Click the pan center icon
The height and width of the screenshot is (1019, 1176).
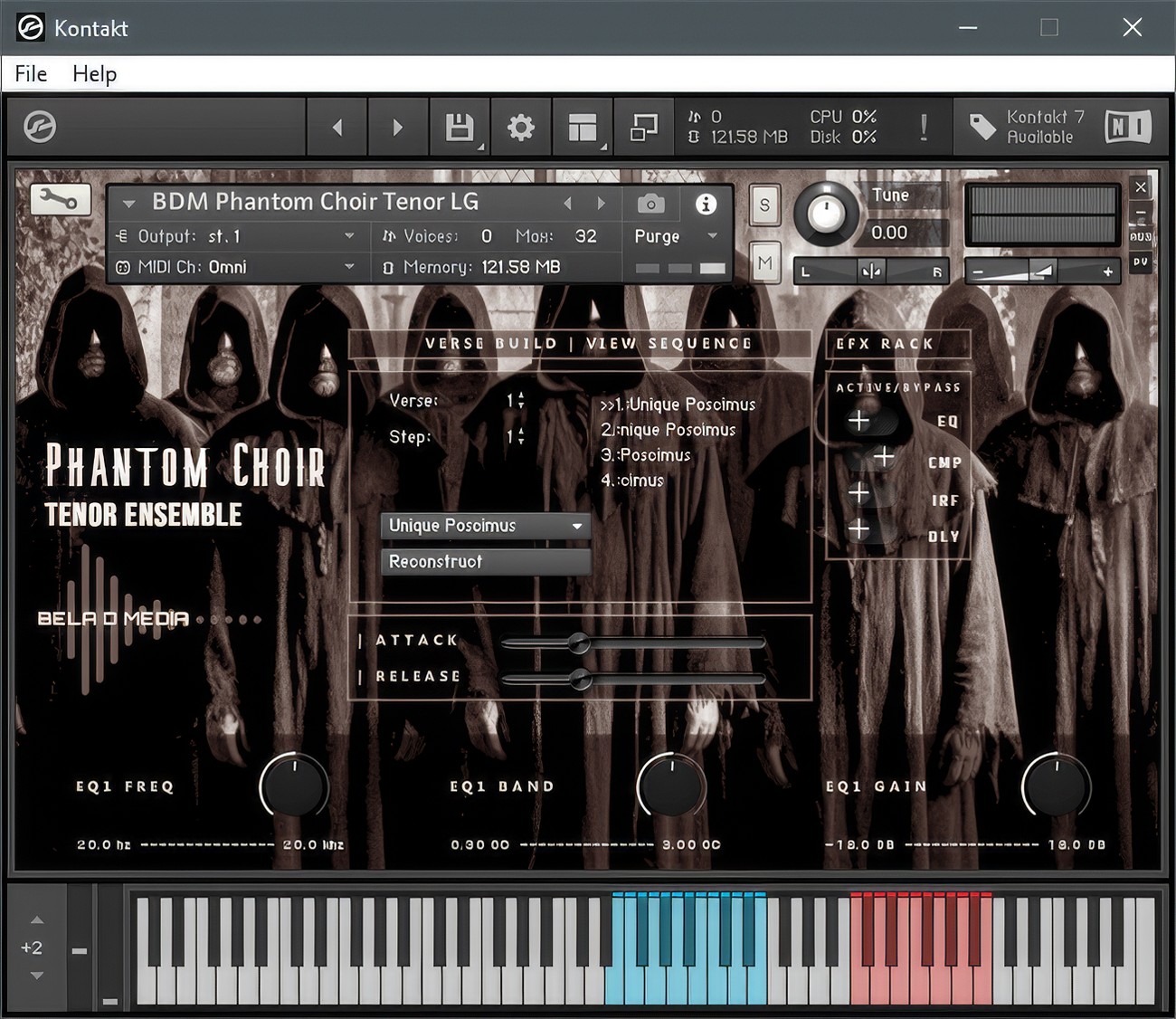click(x=871, y=271)
